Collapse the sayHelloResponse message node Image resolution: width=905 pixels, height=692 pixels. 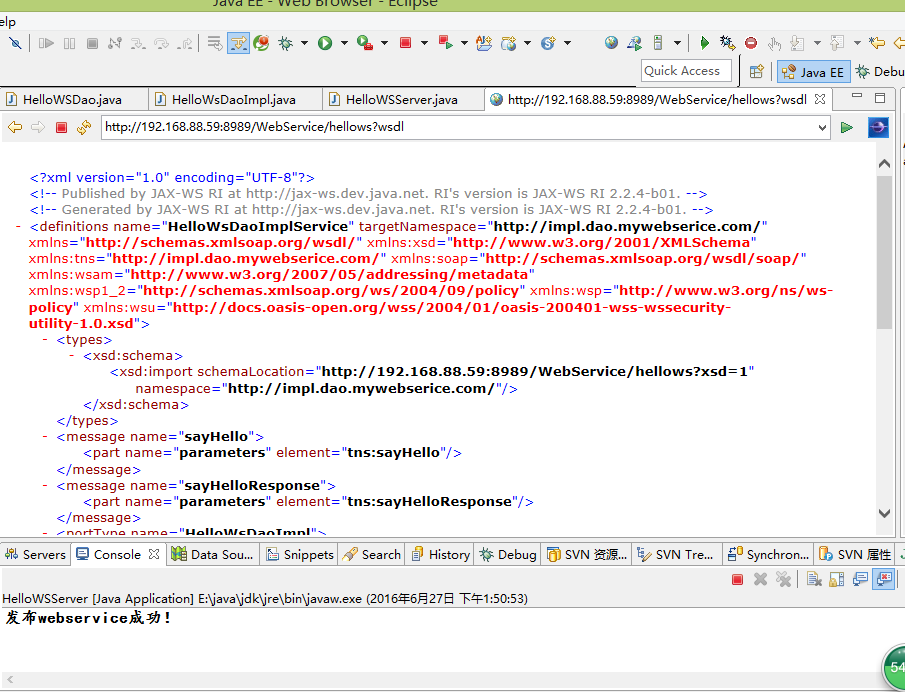pos(46,485)
